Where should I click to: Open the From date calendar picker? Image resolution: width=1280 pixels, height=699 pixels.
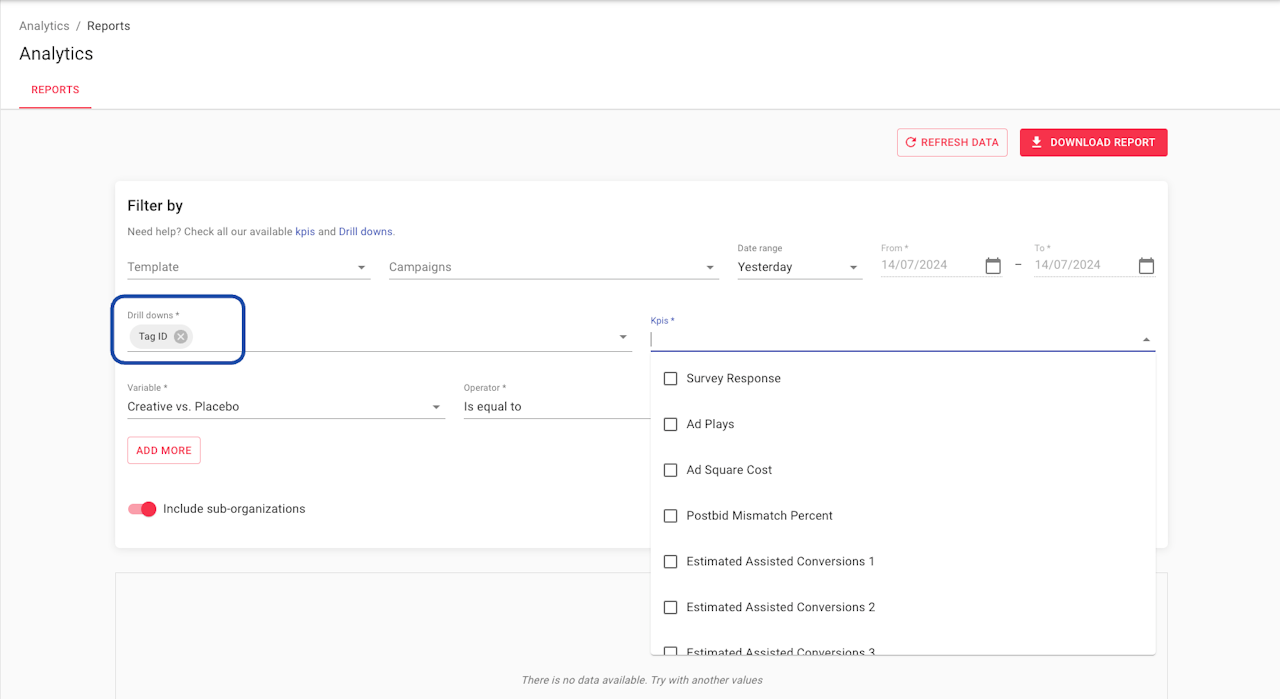[992, 266]
